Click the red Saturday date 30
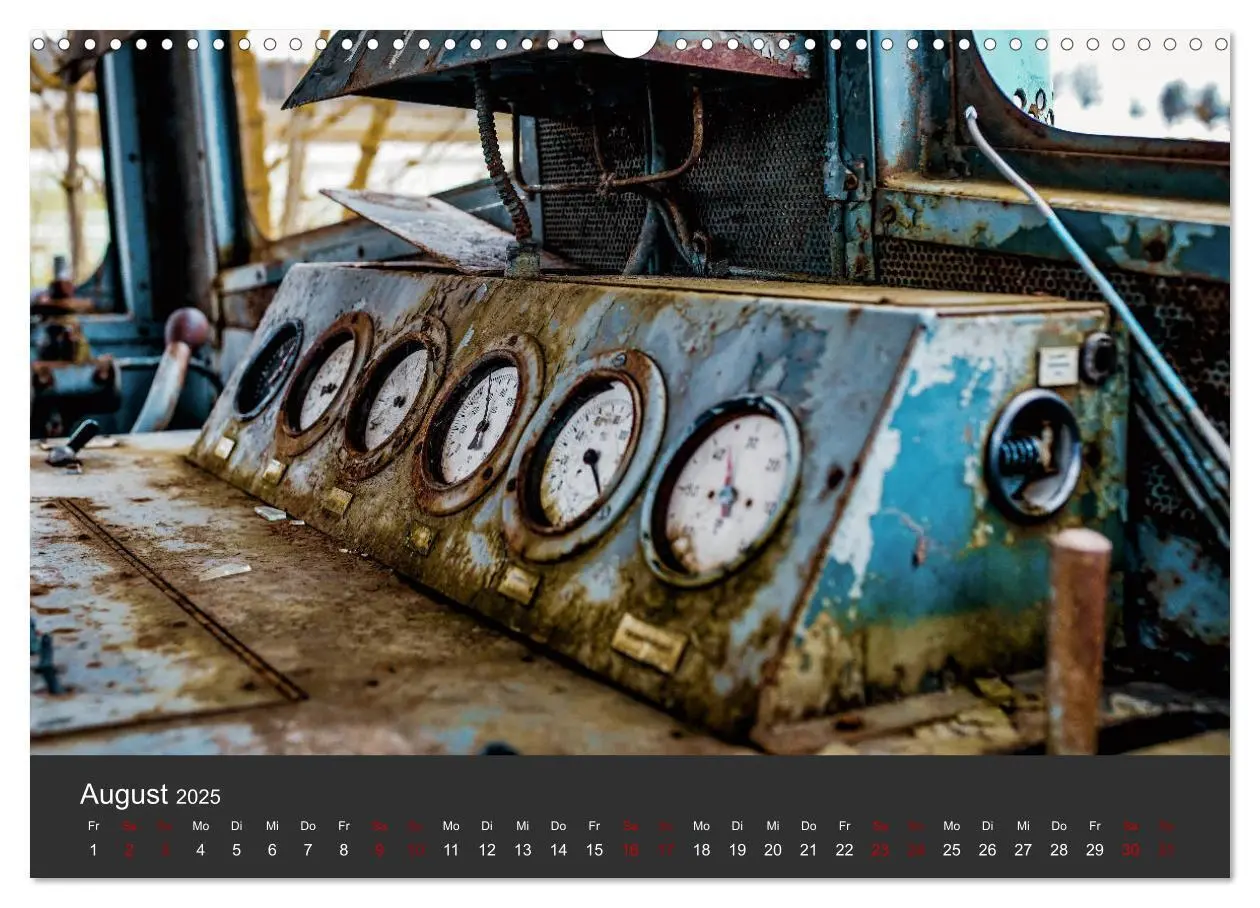The height and width of the screenshot is (908, 1260). click(x=1130, y=850)
